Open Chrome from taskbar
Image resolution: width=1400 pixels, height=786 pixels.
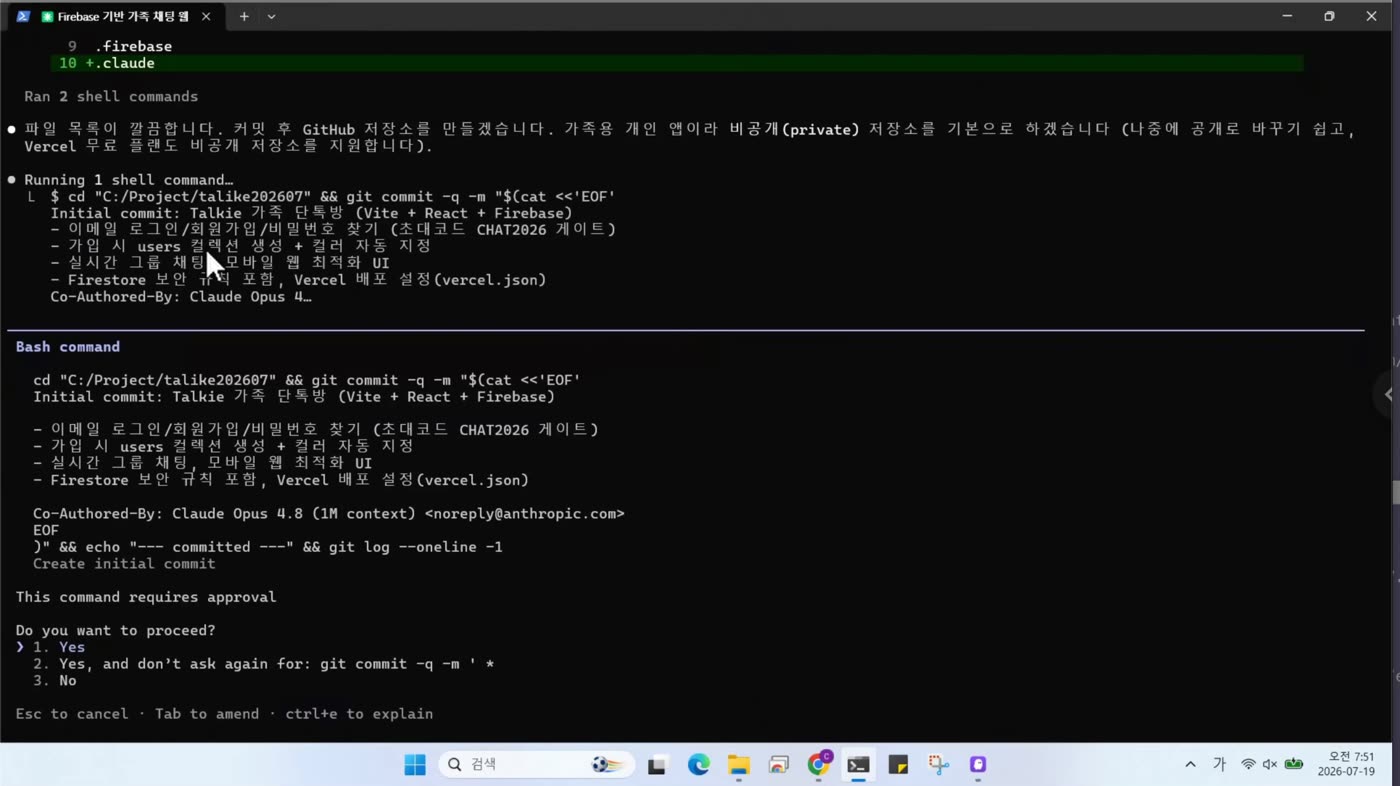819,765
